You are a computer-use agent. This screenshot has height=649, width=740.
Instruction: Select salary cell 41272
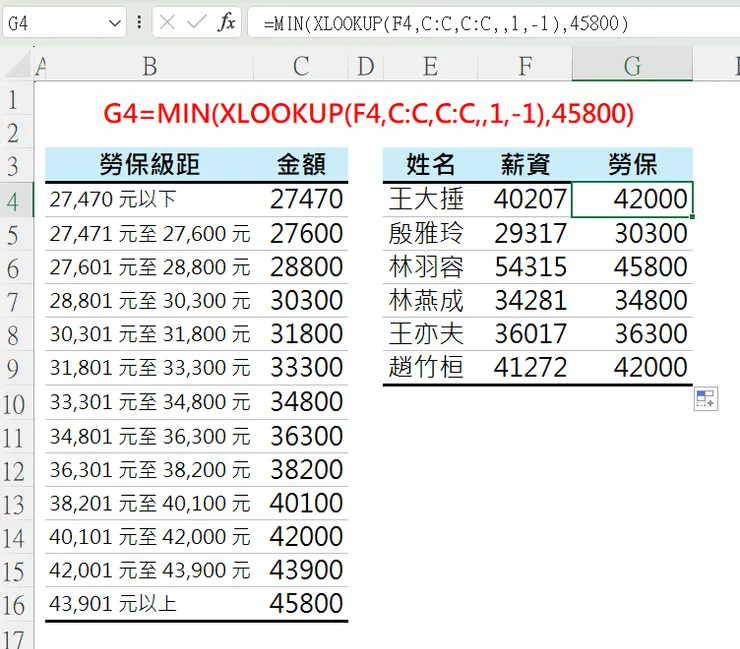(x=525, y=368)
